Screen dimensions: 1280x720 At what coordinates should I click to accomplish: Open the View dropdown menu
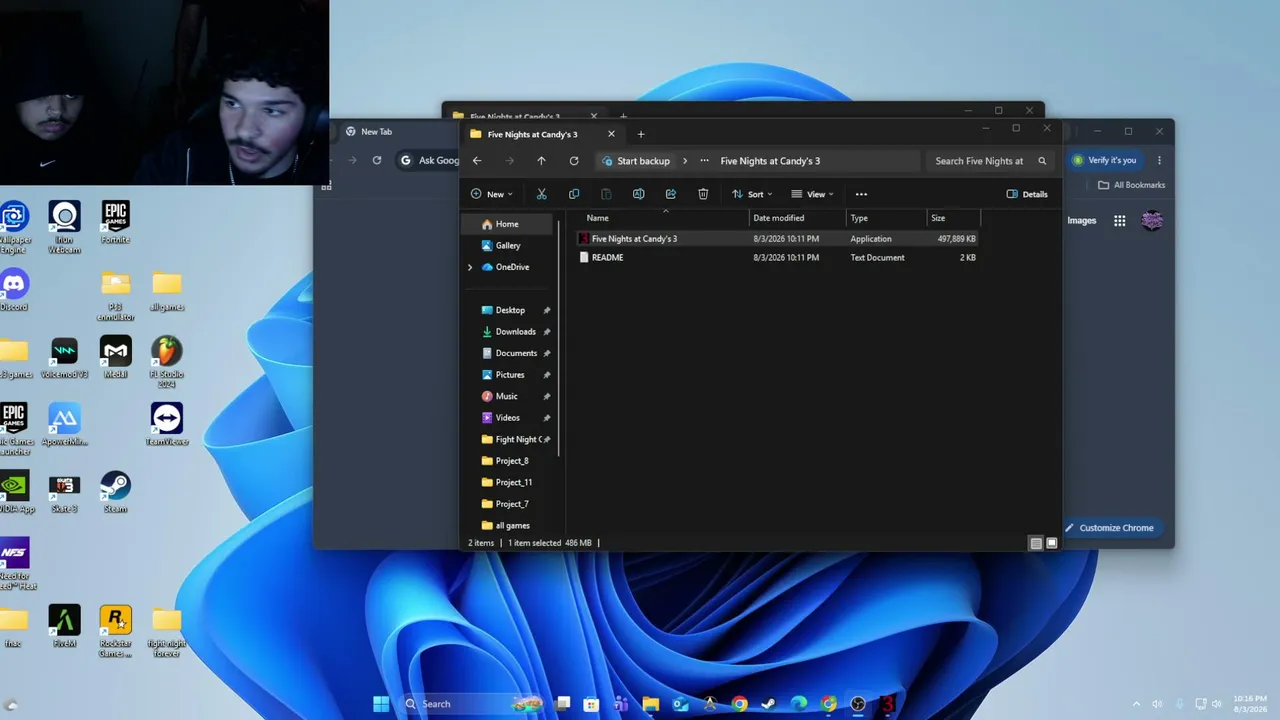coord(812,194)
